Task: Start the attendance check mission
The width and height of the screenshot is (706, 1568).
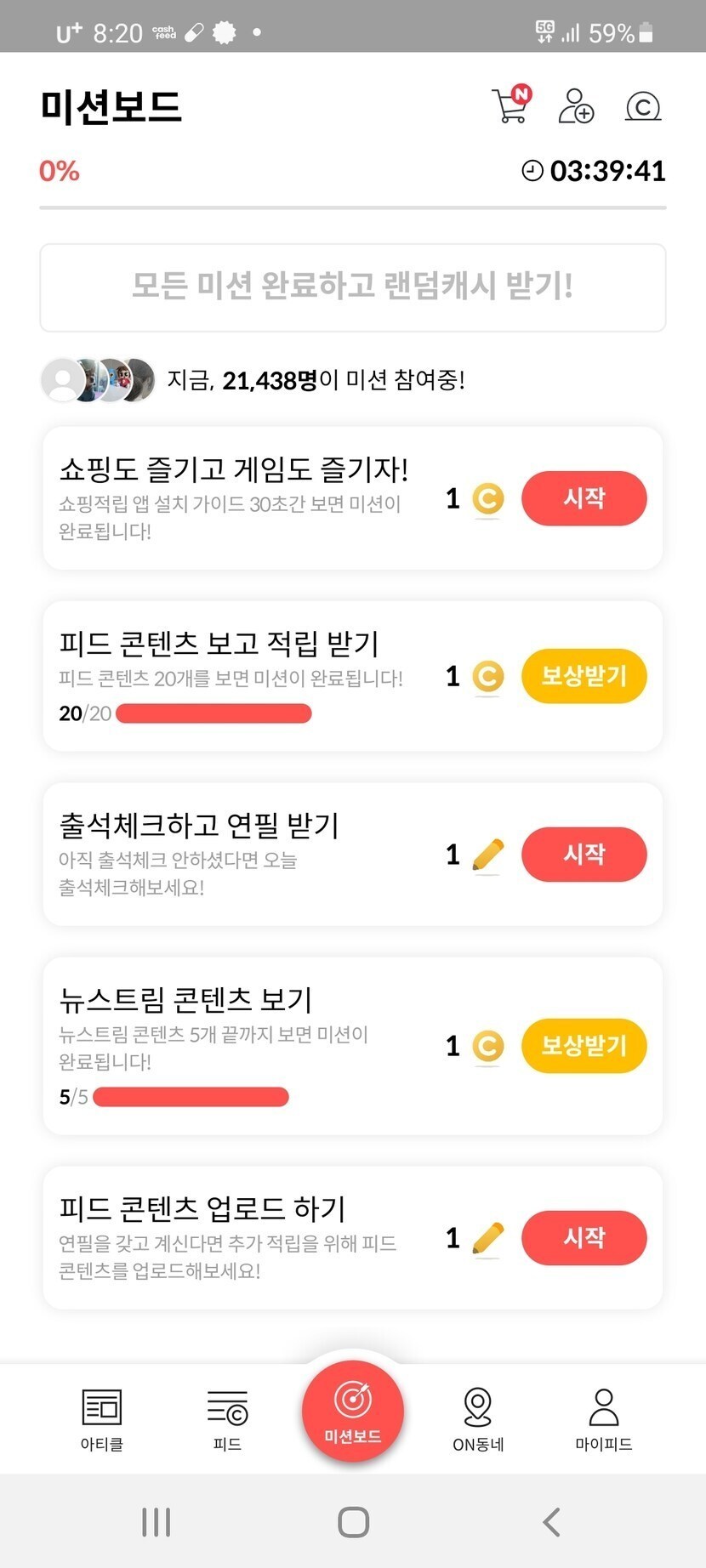Action: [x=584, y=854]
